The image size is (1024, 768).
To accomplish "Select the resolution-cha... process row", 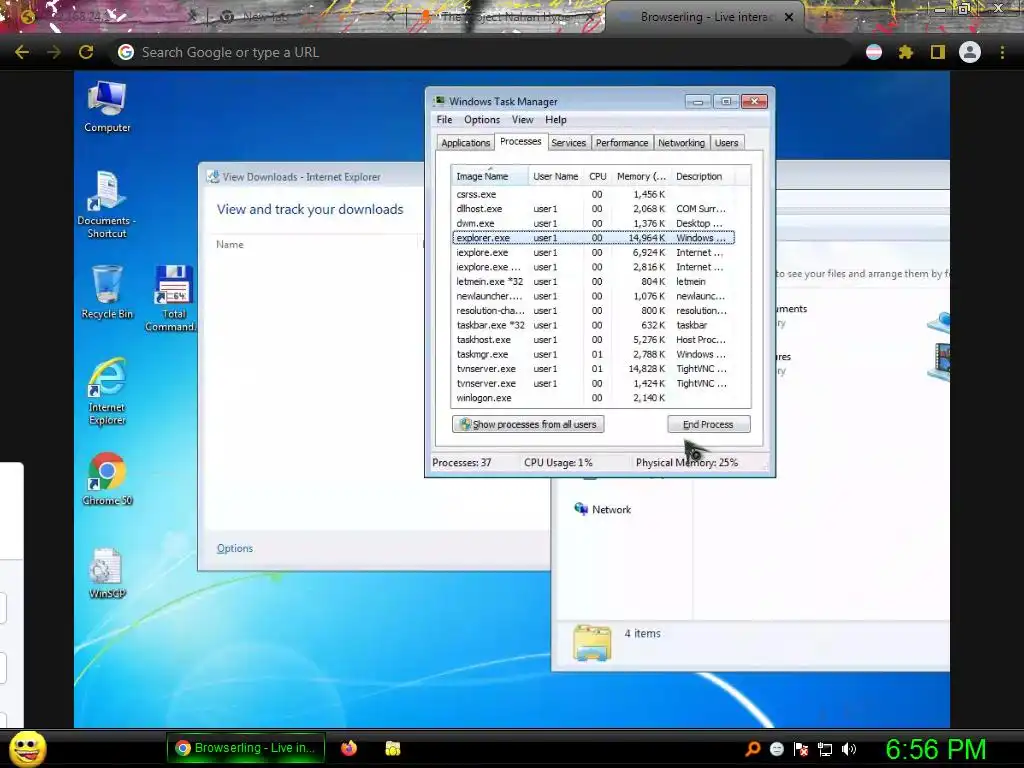I will 593,311.
